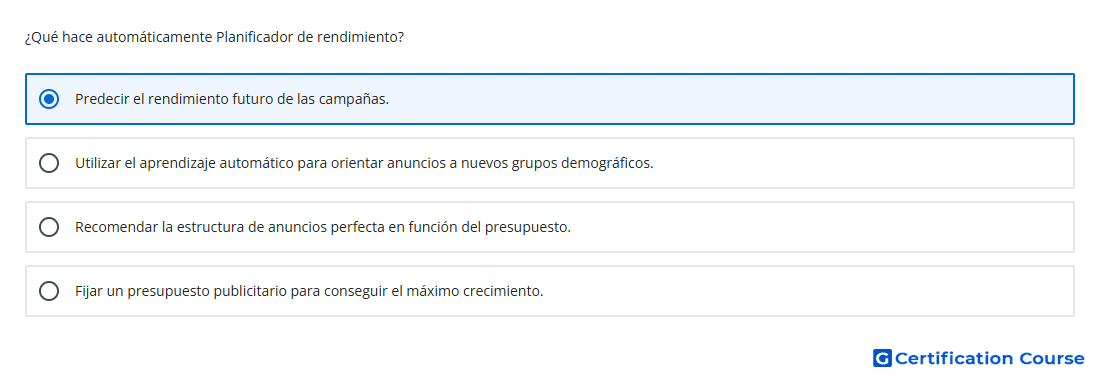
Task: Click the word 'presupuesto' in the third option
Action: pos(525,227)
